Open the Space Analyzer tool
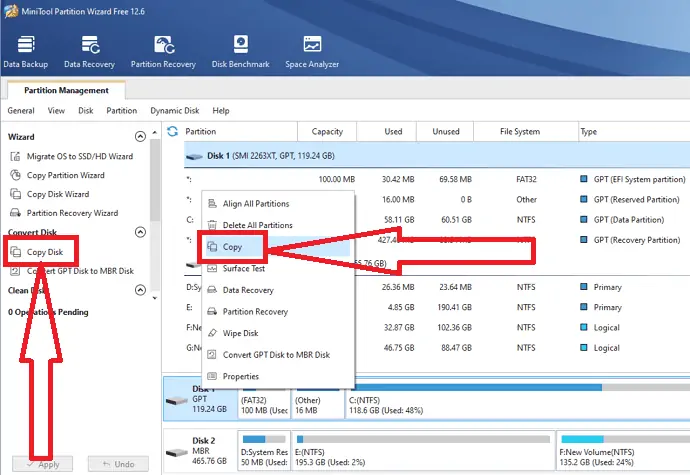This screenshot has height=475, width=690. [312, 52]
